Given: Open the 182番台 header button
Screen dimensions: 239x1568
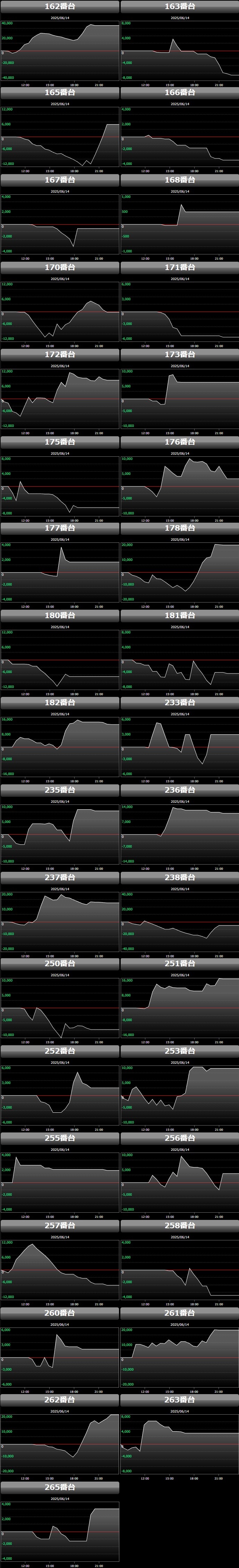Looking at the screenshot, I should pos(60,702).
